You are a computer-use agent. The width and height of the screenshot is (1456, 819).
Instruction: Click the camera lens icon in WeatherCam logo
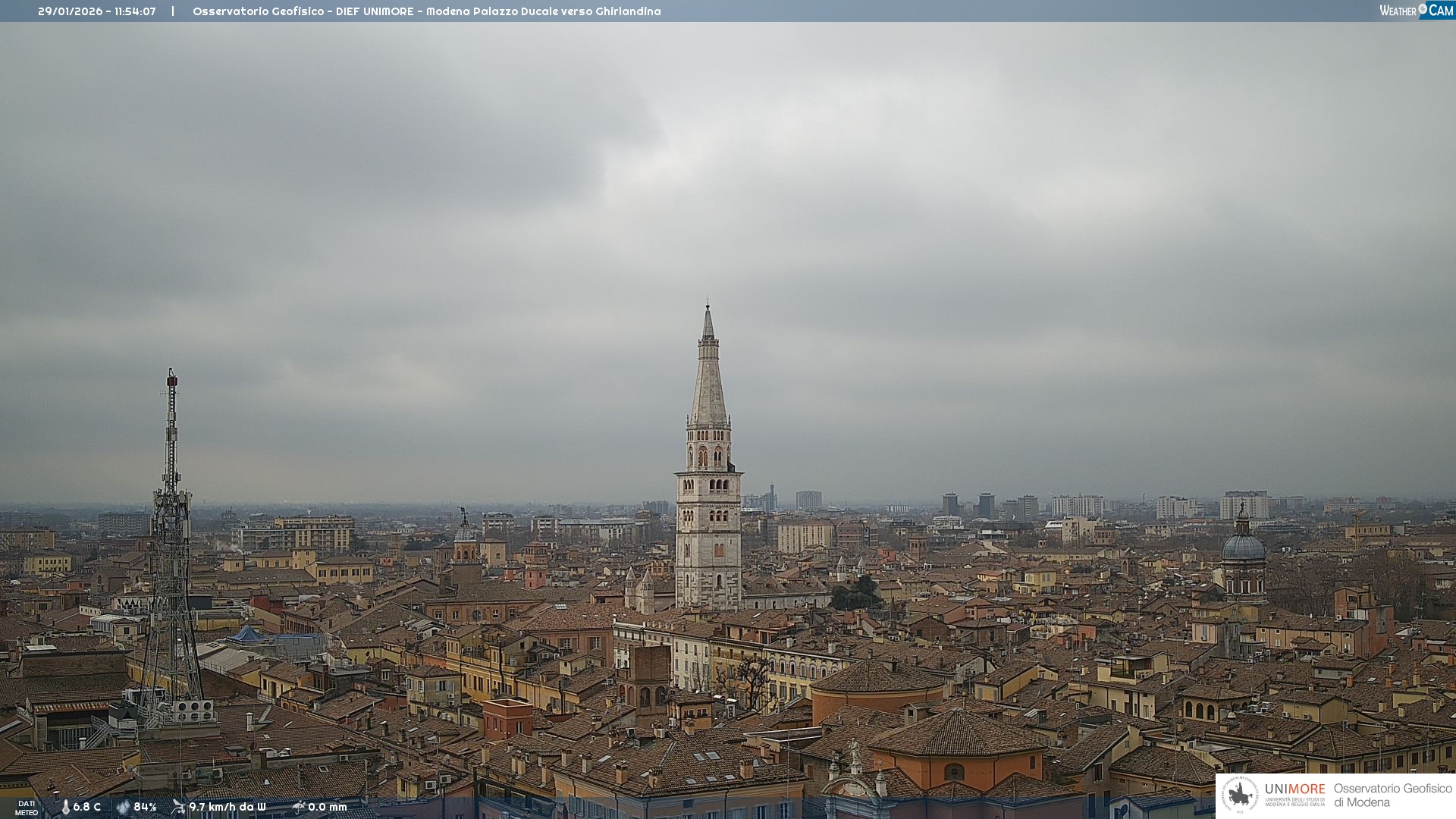pos(1423,9)
